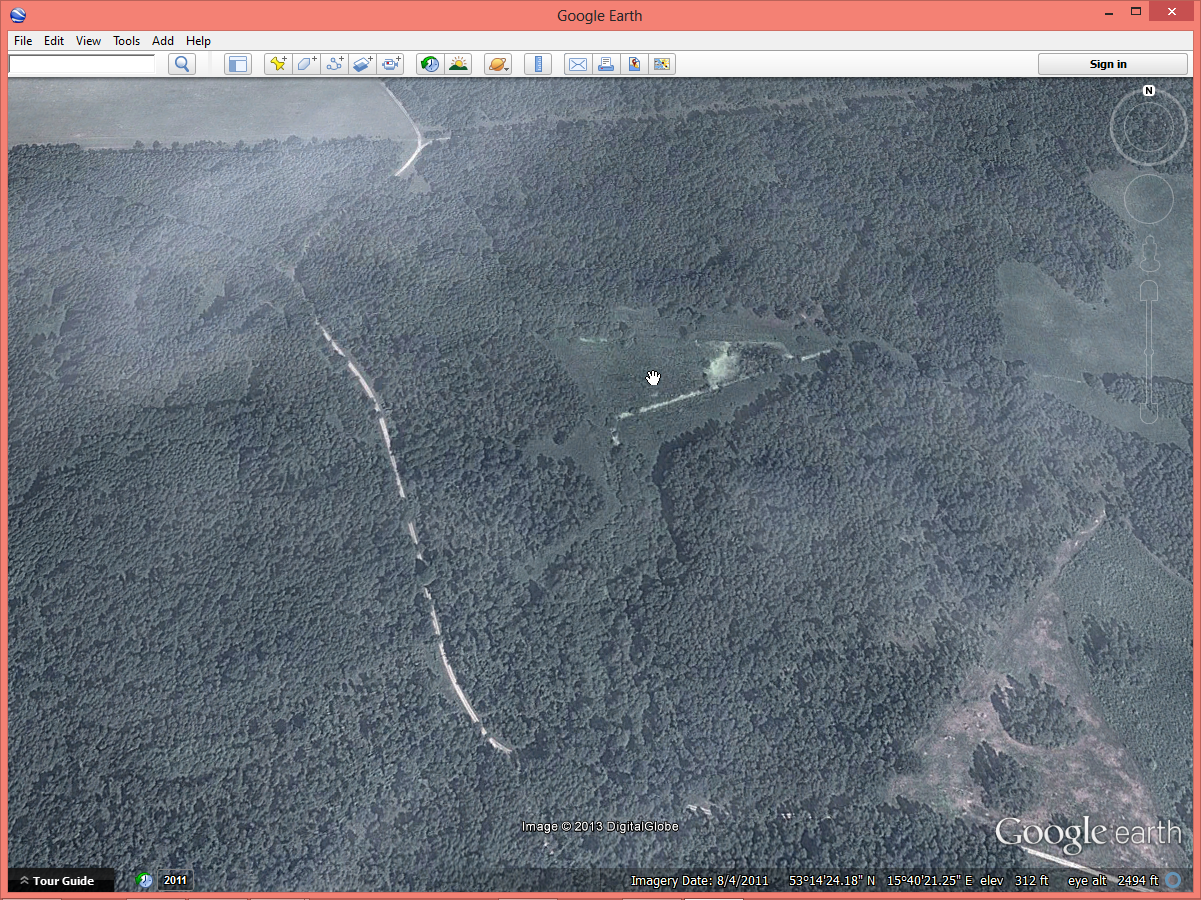
Task: Click the 2011 historical imagery year button
Action: (175, 881)
